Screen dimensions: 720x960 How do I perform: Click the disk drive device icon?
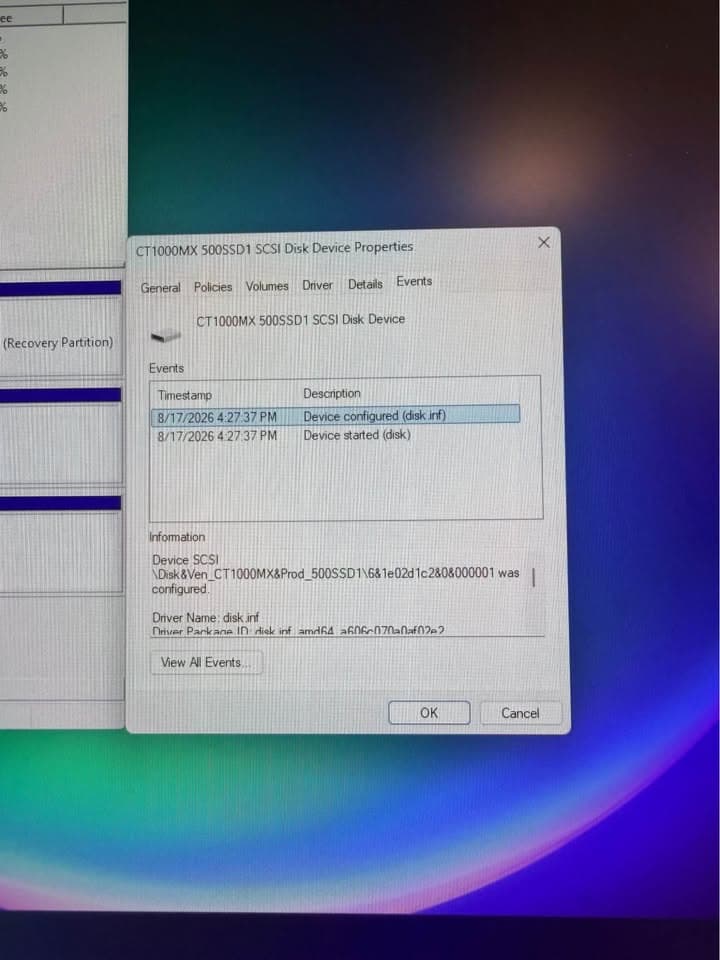click(x=166, y=335)
